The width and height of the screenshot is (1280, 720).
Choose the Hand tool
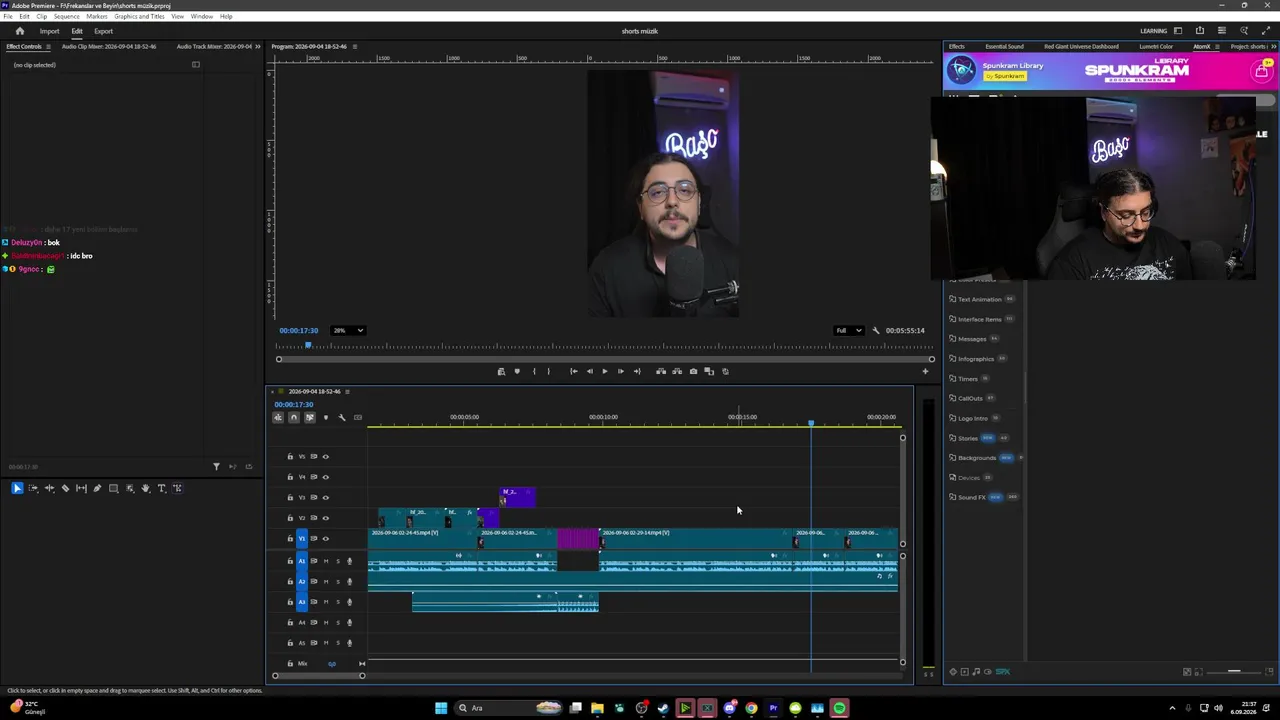coord(145,488)
